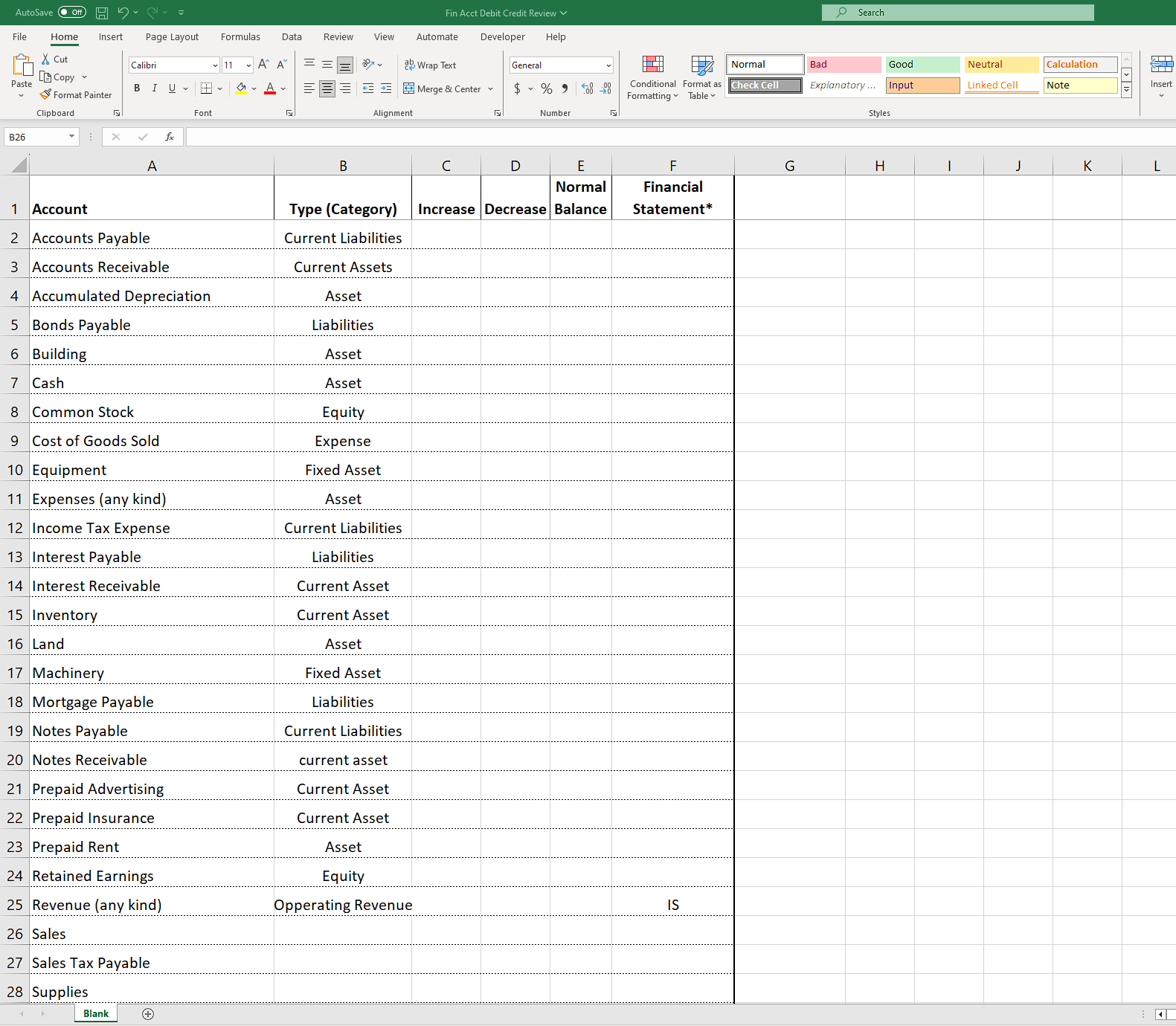Expand the cell Styles gallery
The image size is (1176, 1026).
1127,90
